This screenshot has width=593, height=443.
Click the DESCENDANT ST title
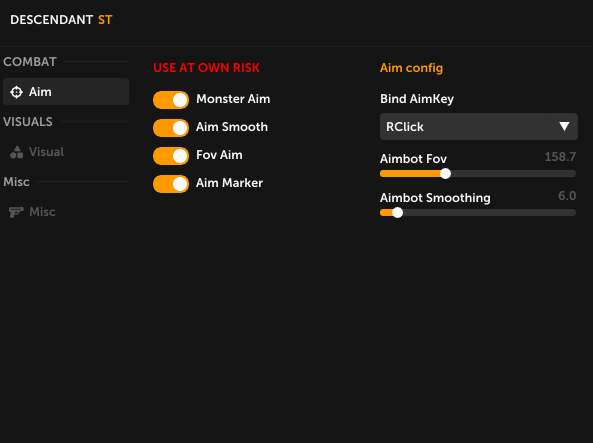61,20
